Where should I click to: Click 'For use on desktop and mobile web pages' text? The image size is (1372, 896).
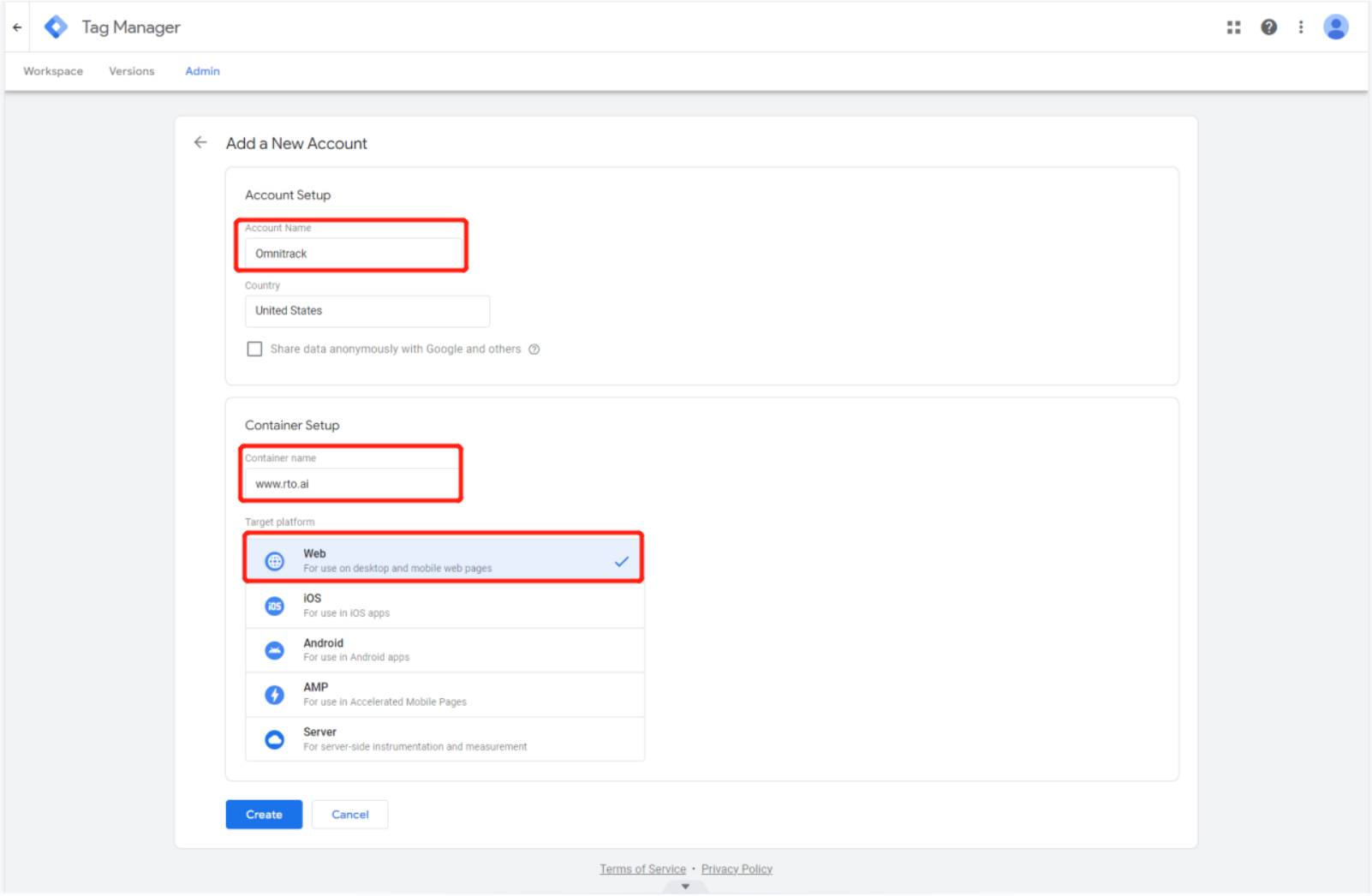click(x=397, y=568)
